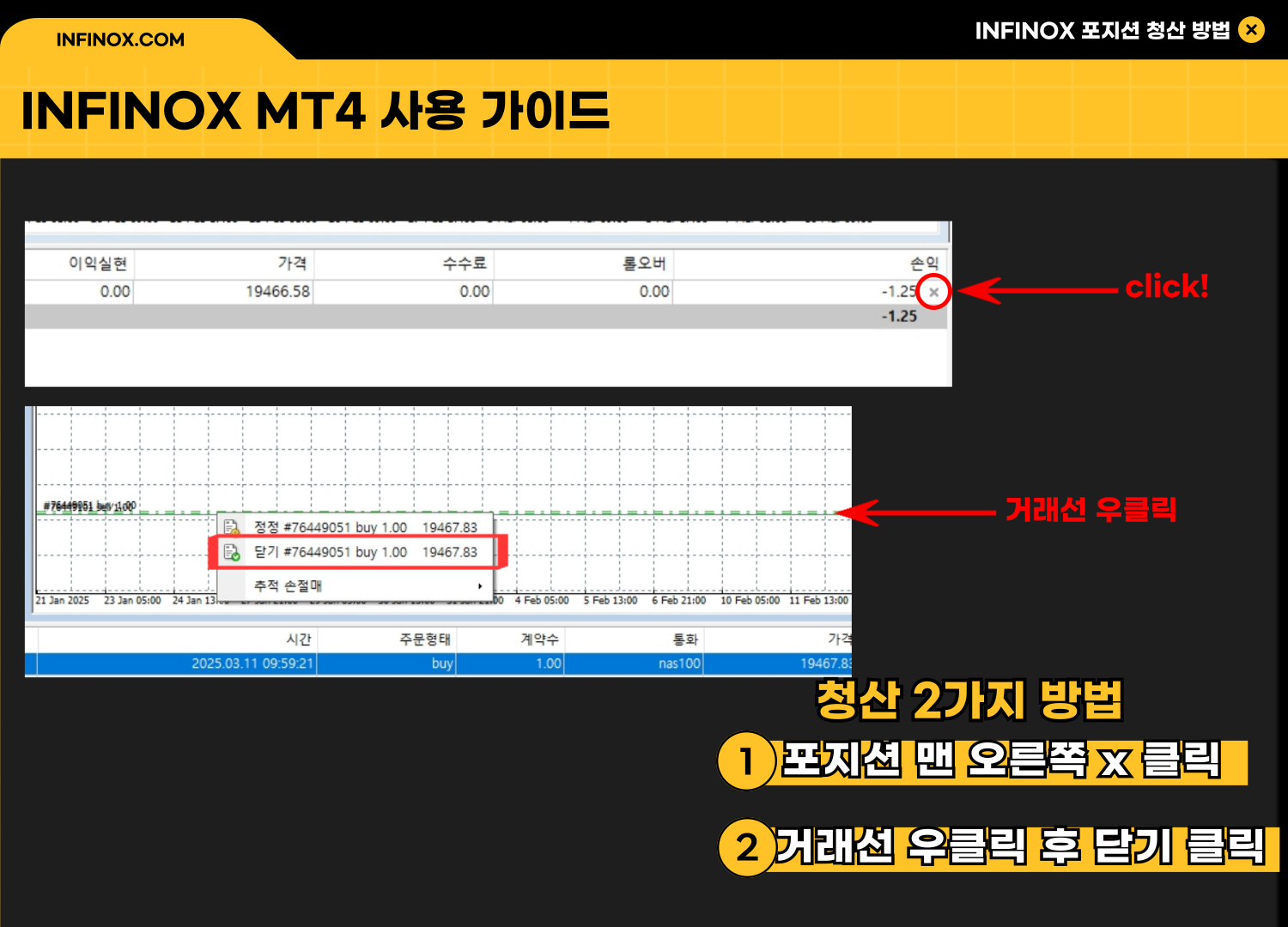
Task: Select the 1.00 volume cell in blue row
Action: [549, 663]
